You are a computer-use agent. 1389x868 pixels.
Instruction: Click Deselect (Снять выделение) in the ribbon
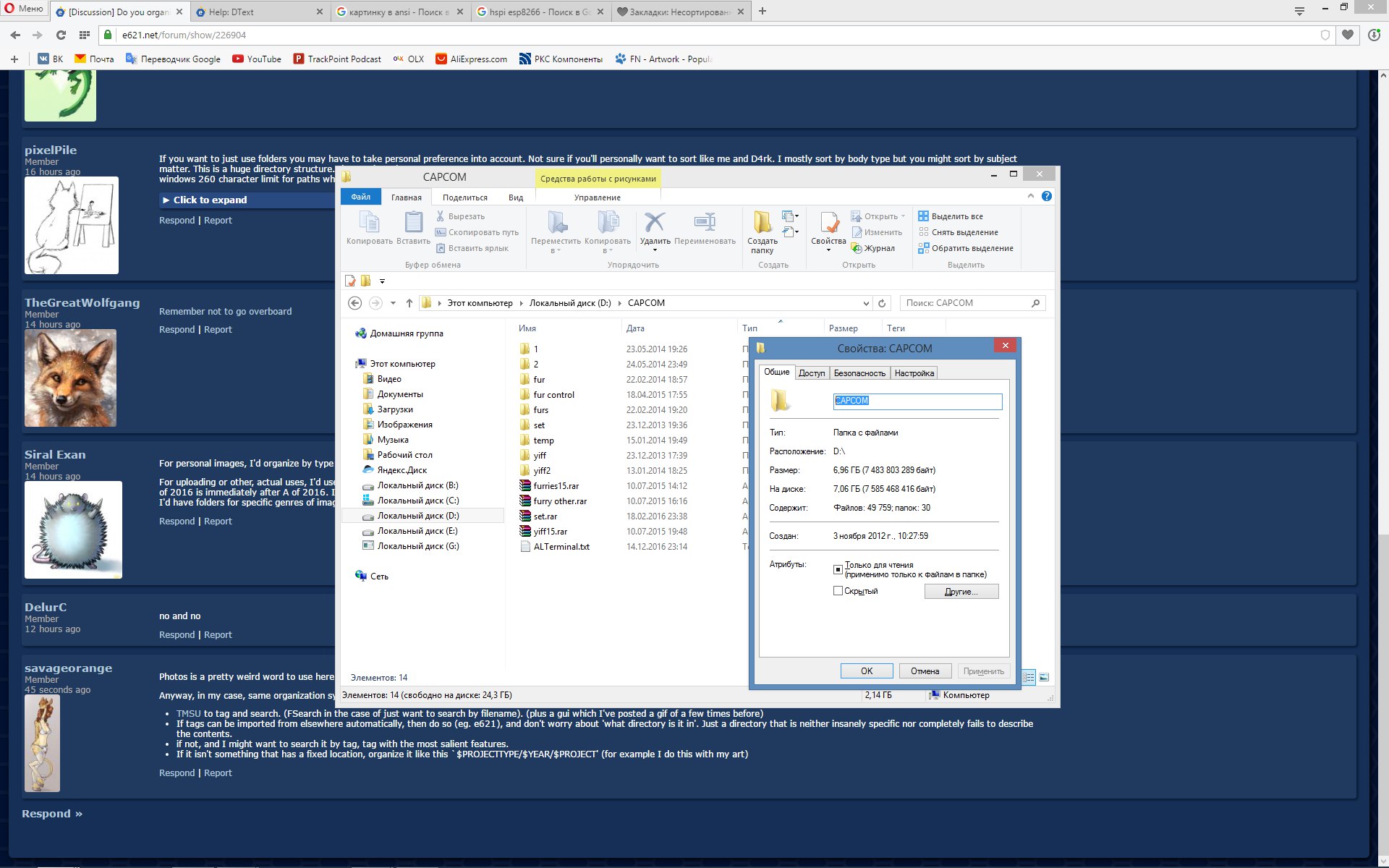click(959, 232)
